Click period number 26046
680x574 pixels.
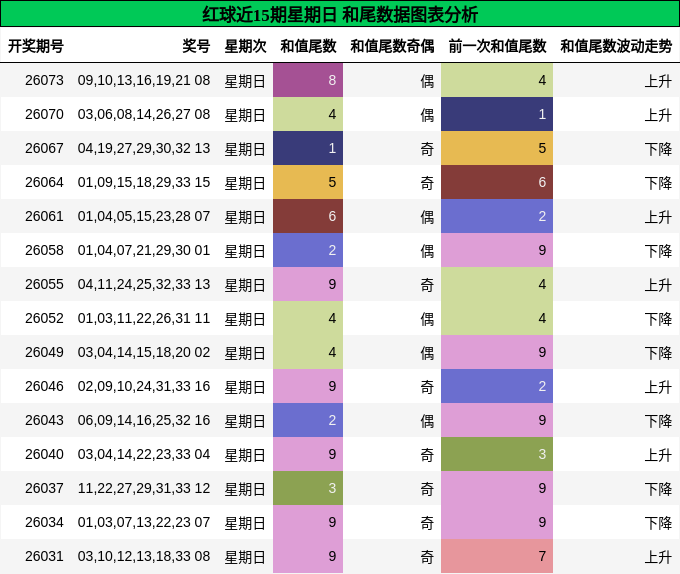(44, 386)
